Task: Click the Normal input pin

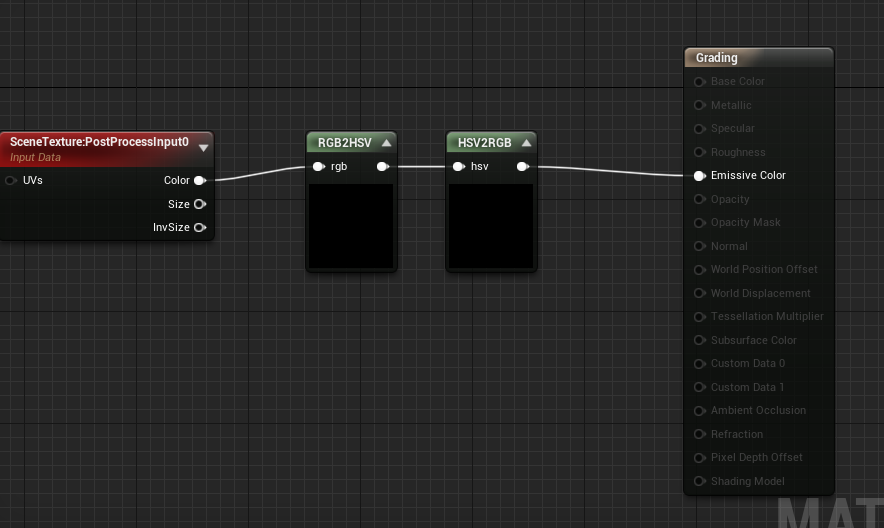Action: (x=700, y=246)
